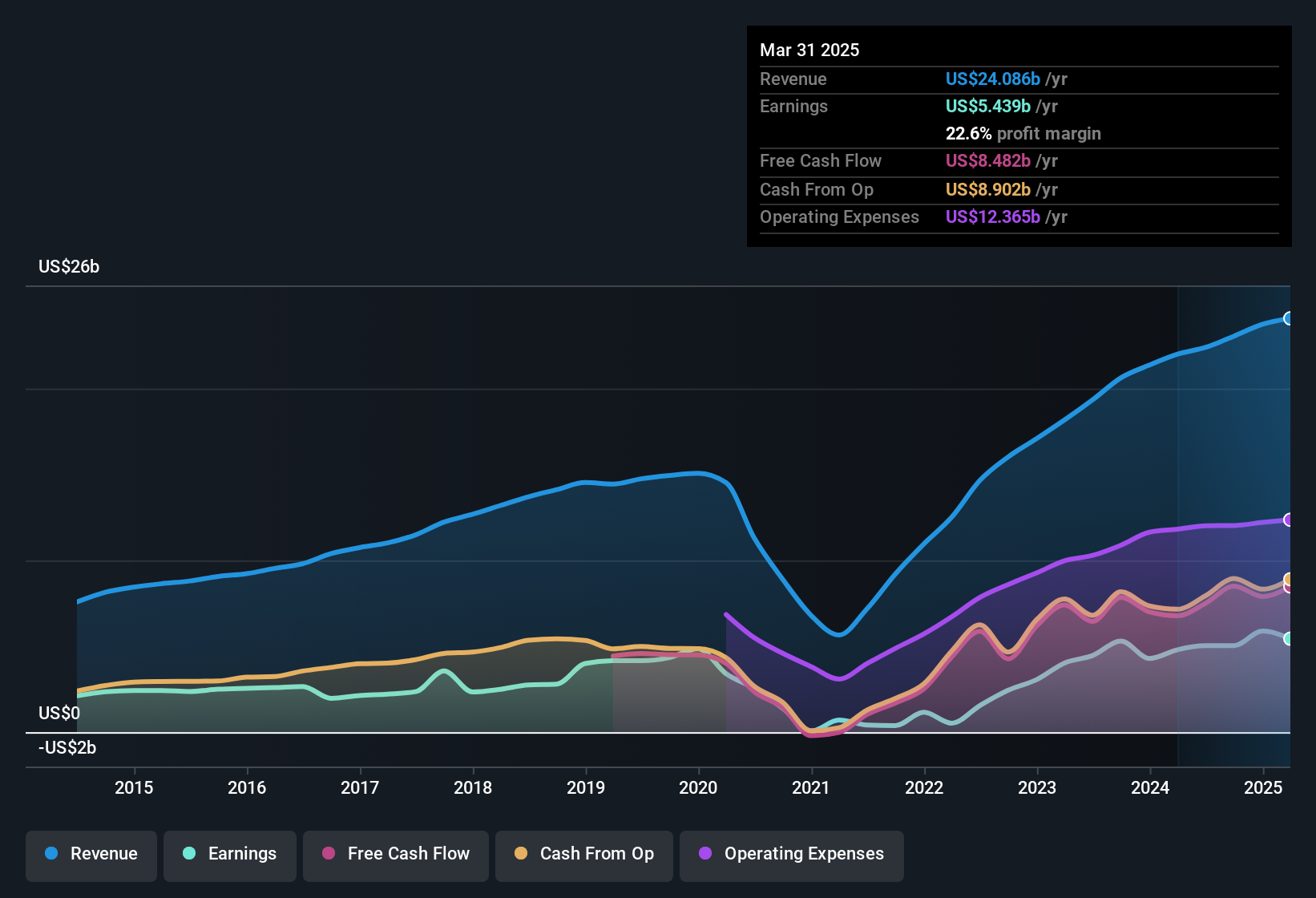Viewport: 1316px width, 898px height.
Task: Click the Earnings endpoint circle marker
Action: coord(1288,638)
